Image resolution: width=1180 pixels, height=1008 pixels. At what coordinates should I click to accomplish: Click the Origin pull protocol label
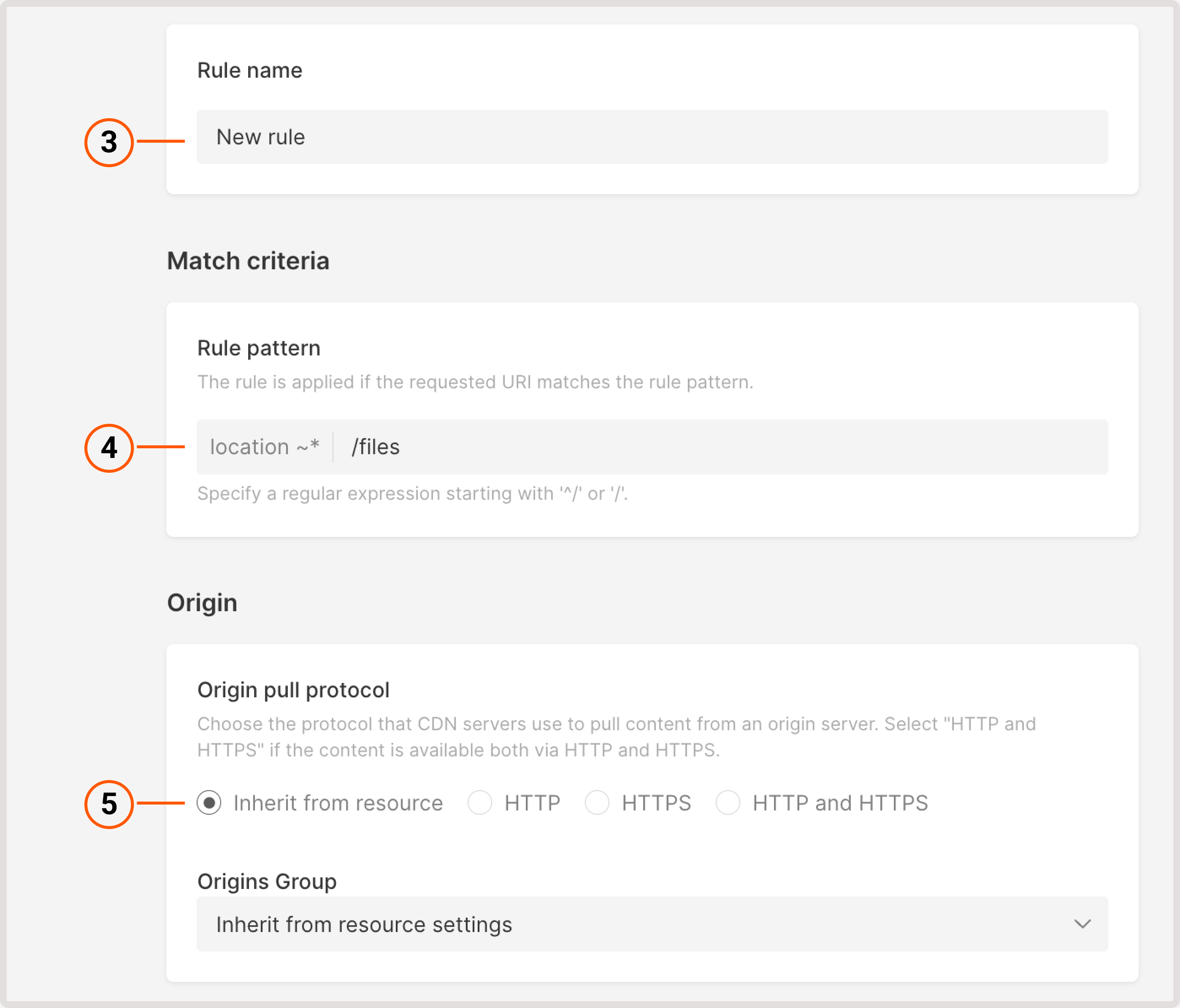pos(293,690)
